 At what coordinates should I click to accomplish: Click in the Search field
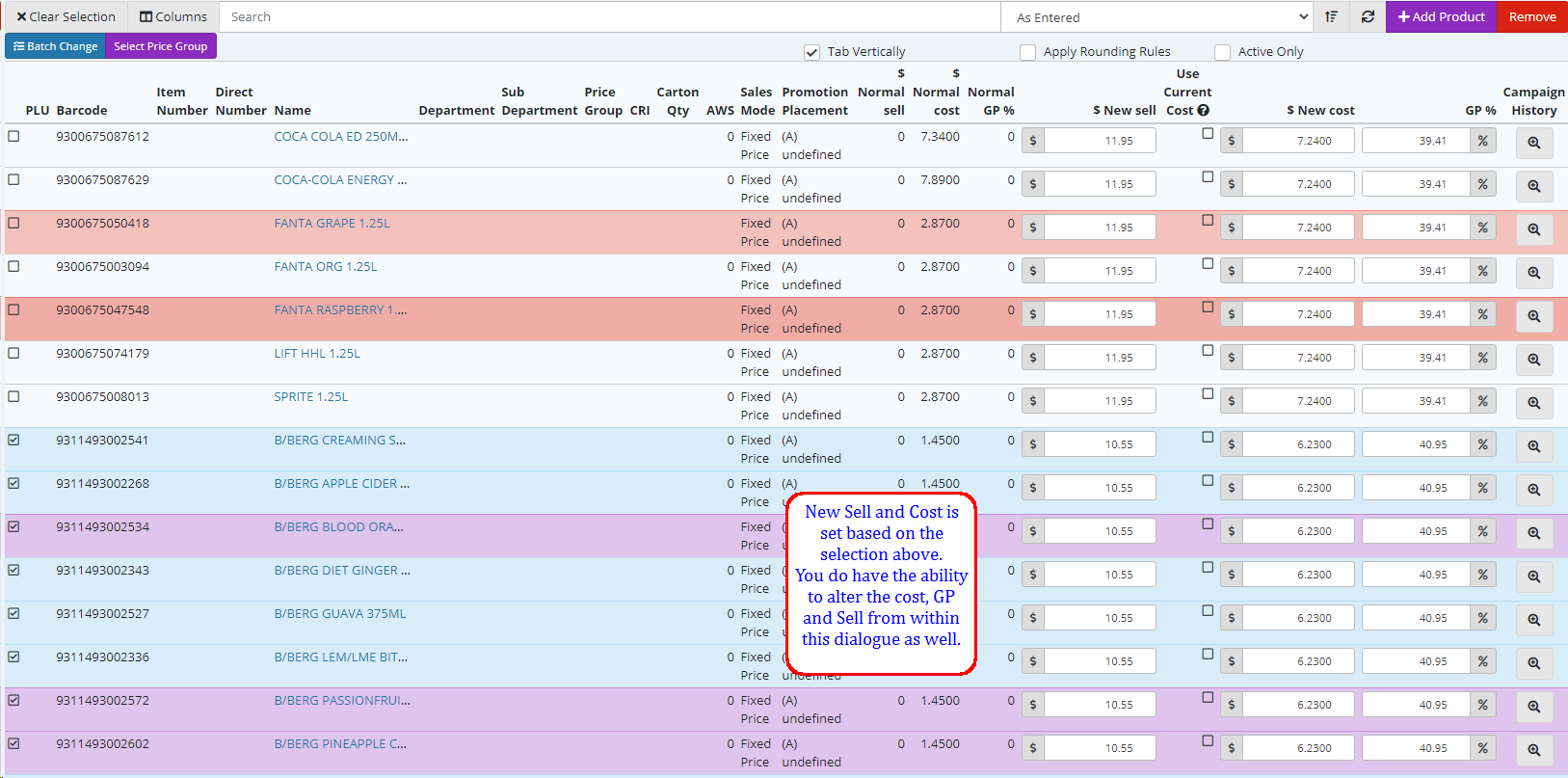610,16
